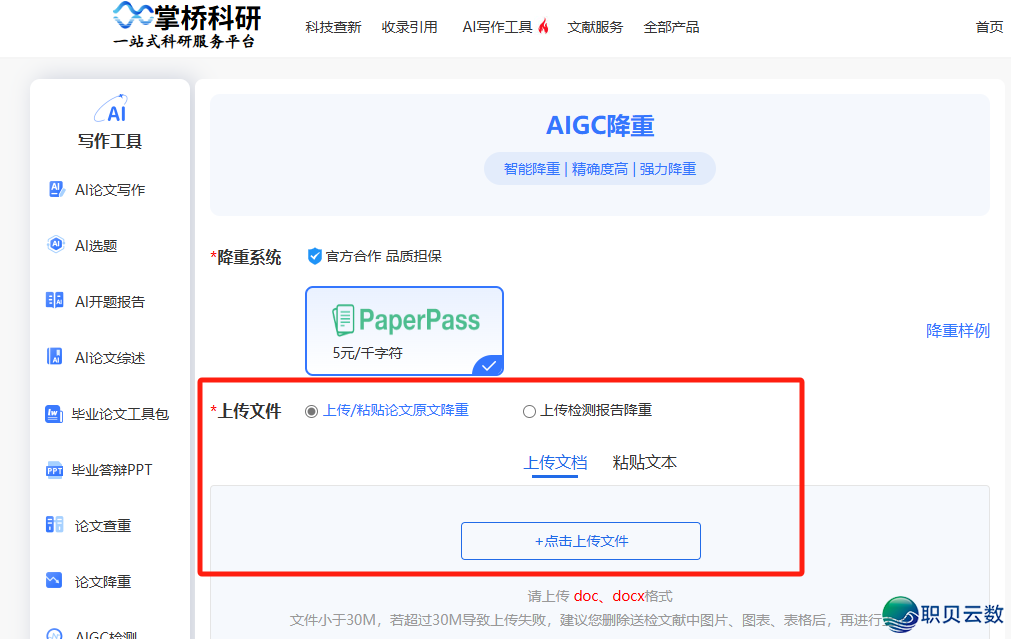Open 科技查新 in top navigation
Viewport: 1011px width, 639px height.
coord(333,27)
